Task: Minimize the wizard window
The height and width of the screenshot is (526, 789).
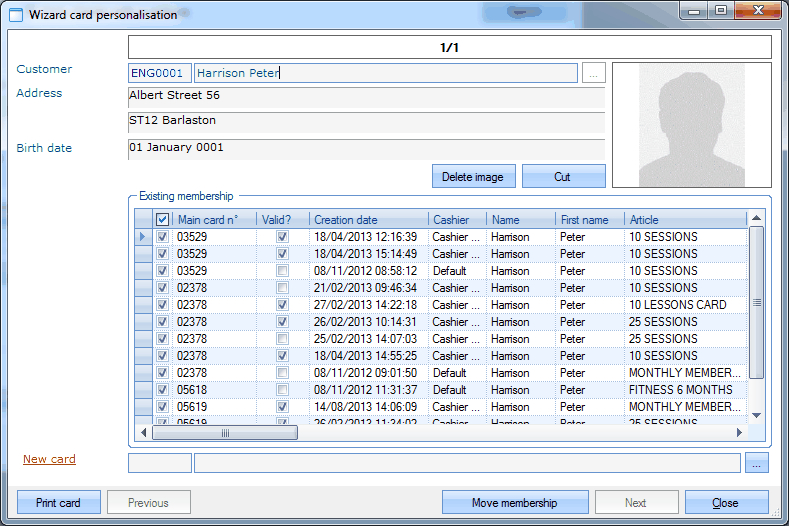Action: pos(694,11)
